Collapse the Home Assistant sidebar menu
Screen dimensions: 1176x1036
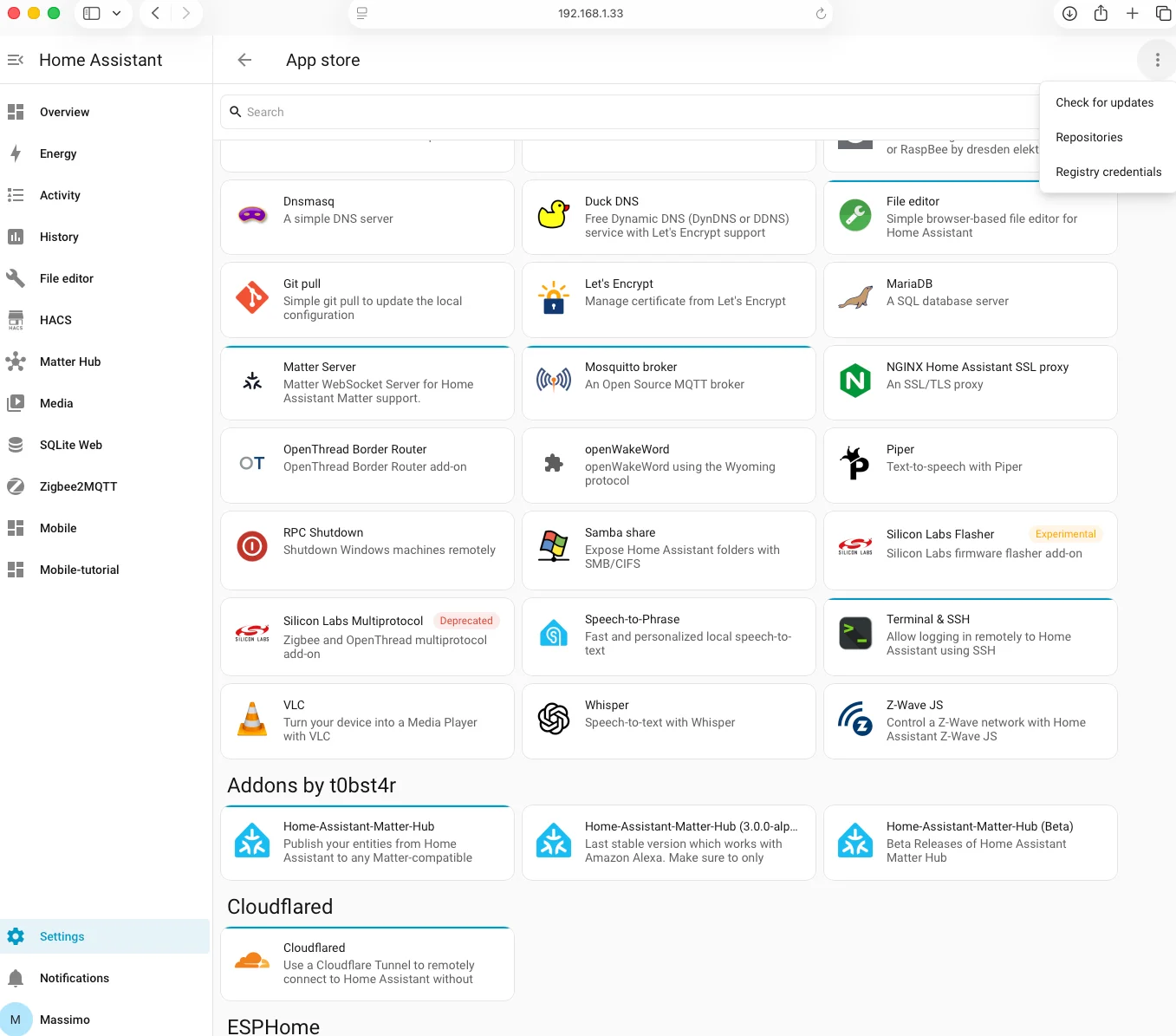pos(16,60)
